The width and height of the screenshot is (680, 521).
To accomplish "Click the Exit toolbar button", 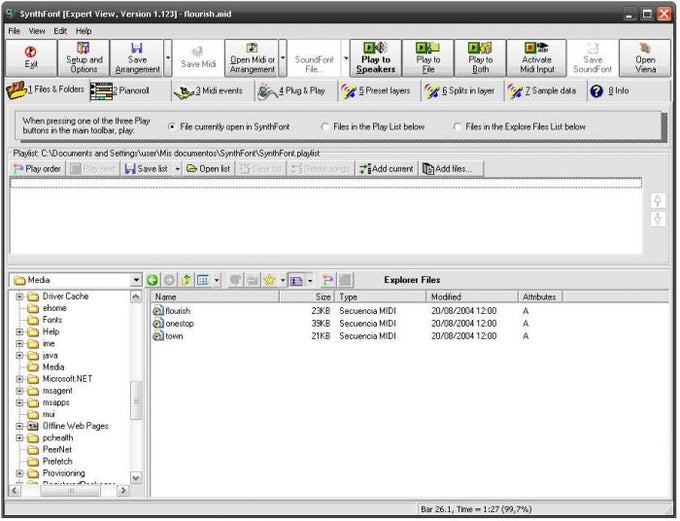I will coord(31,58).
